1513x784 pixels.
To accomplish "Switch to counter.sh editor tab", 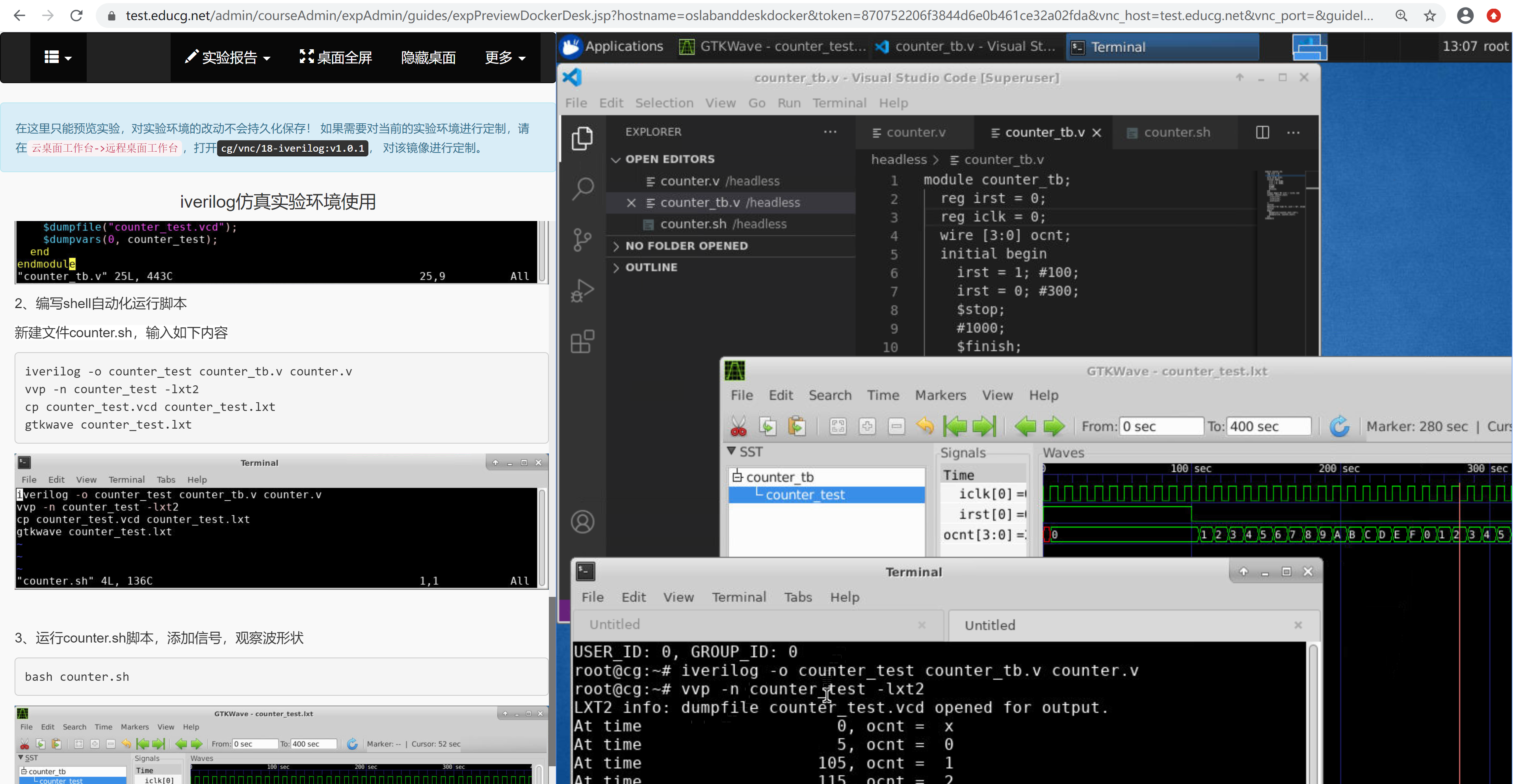I will click(x=1175, y=133).
